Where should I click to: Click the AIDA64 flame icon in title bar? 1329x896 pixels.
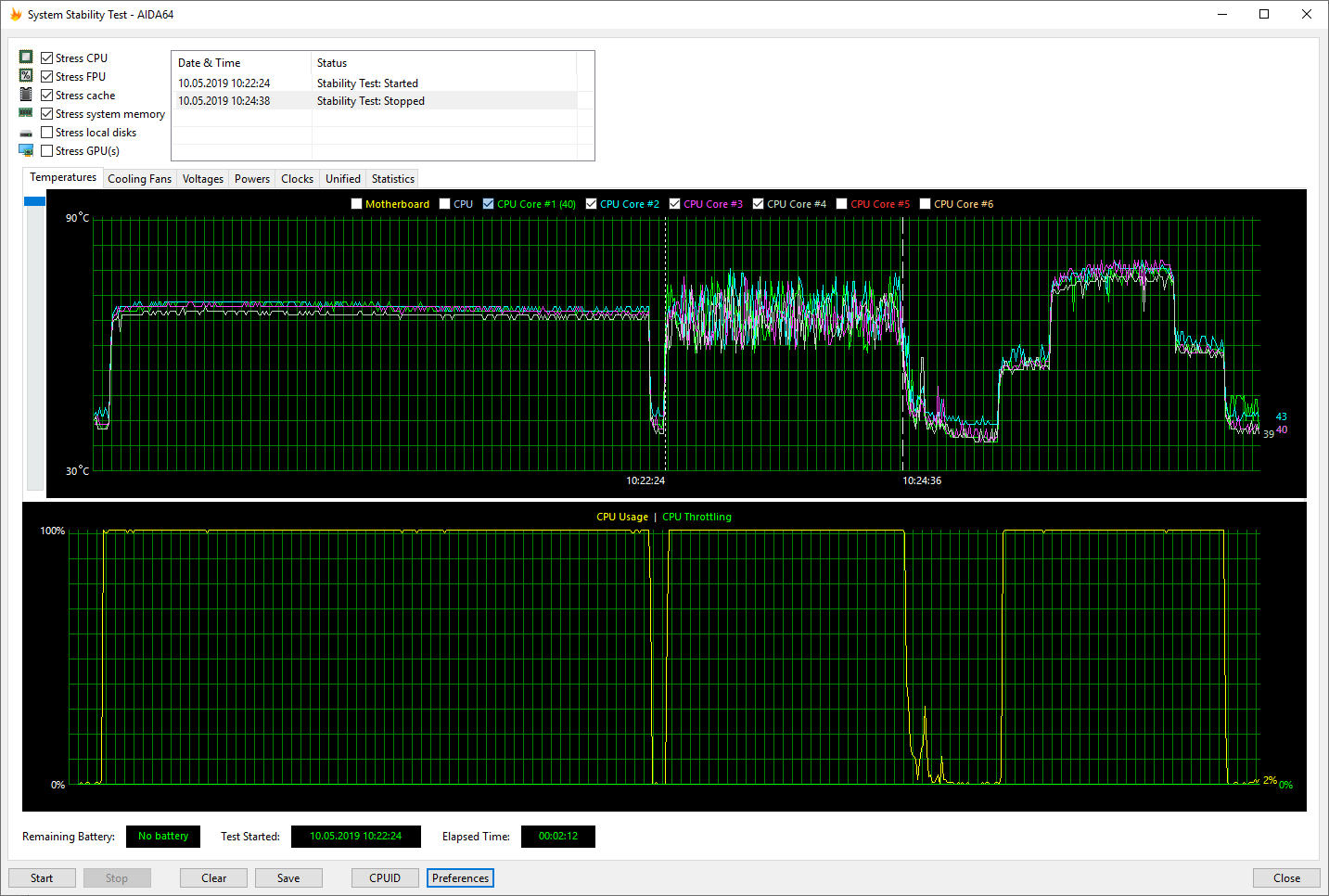[x=15, y=14]
